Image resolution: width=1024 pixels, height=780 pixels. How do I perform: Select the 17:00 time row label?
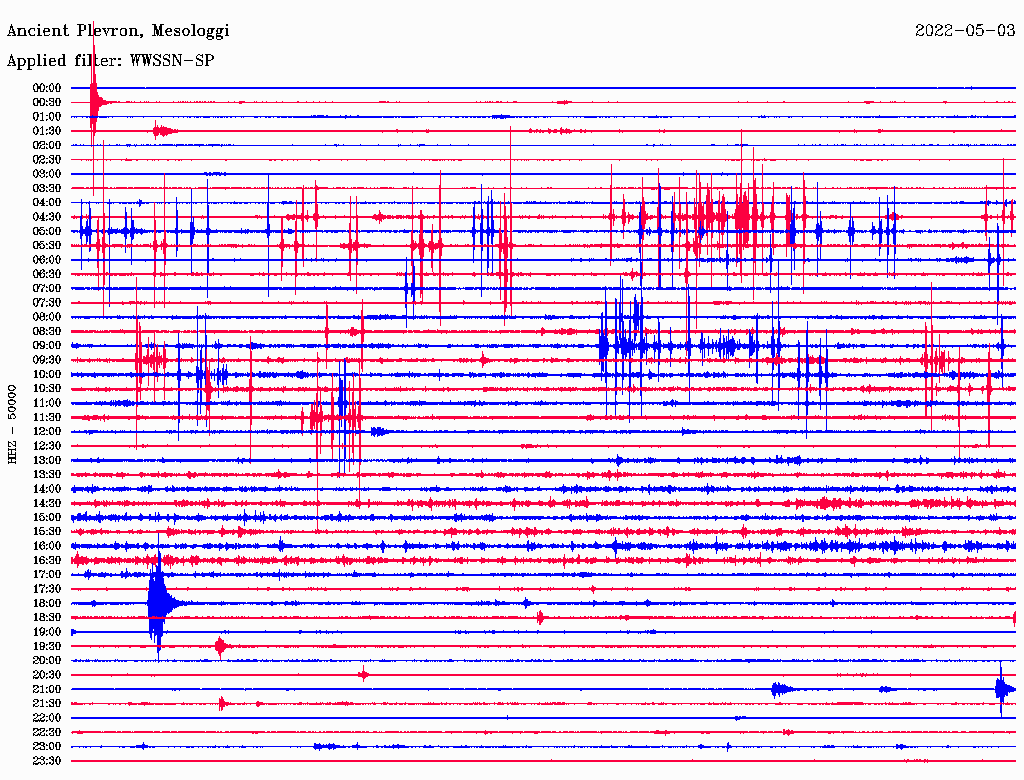(47, 575)
